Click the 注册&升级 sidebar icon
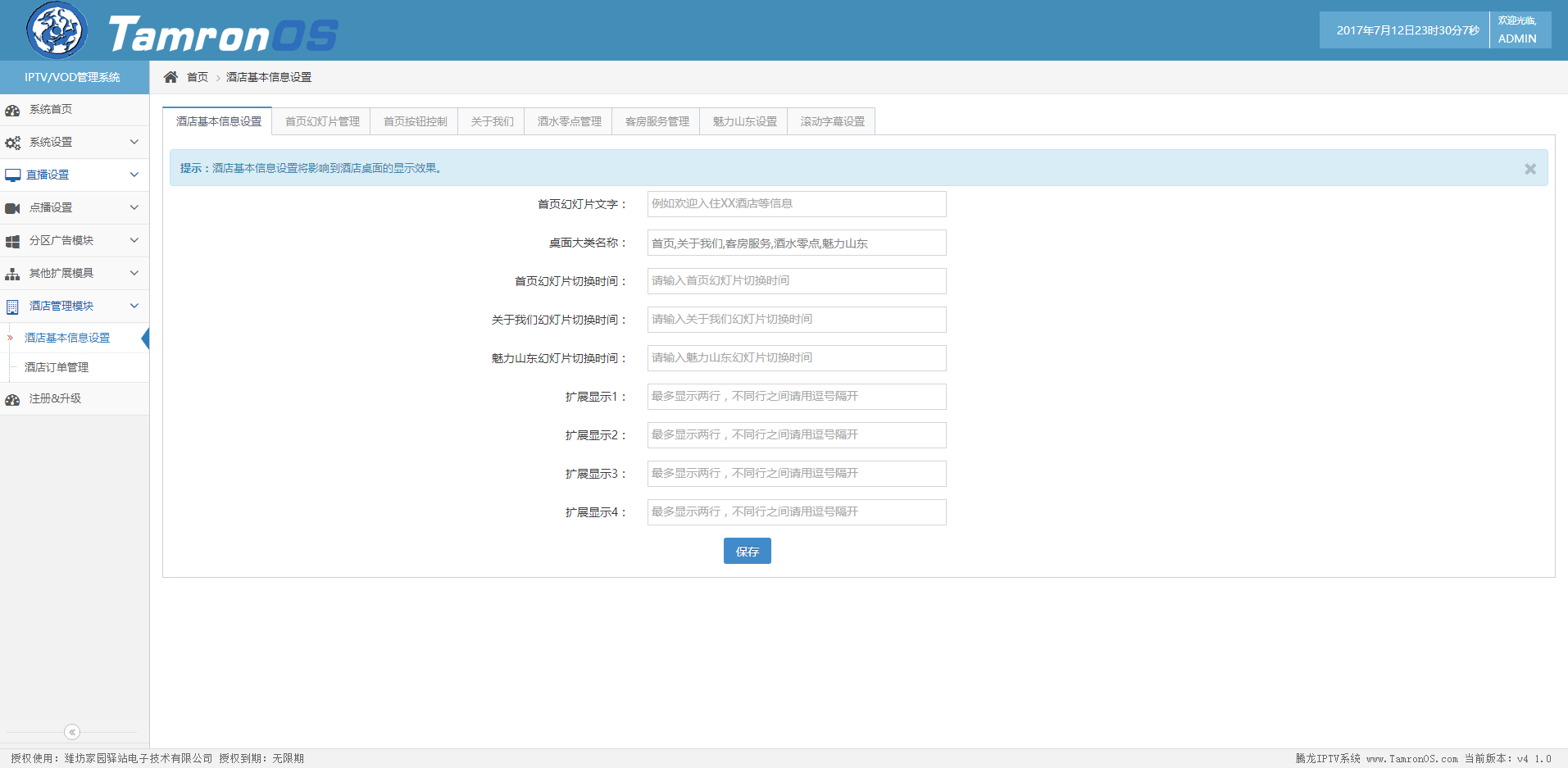Image resolution: width=1568 pixels, height=768 pixels. click(x=12, y=399)
